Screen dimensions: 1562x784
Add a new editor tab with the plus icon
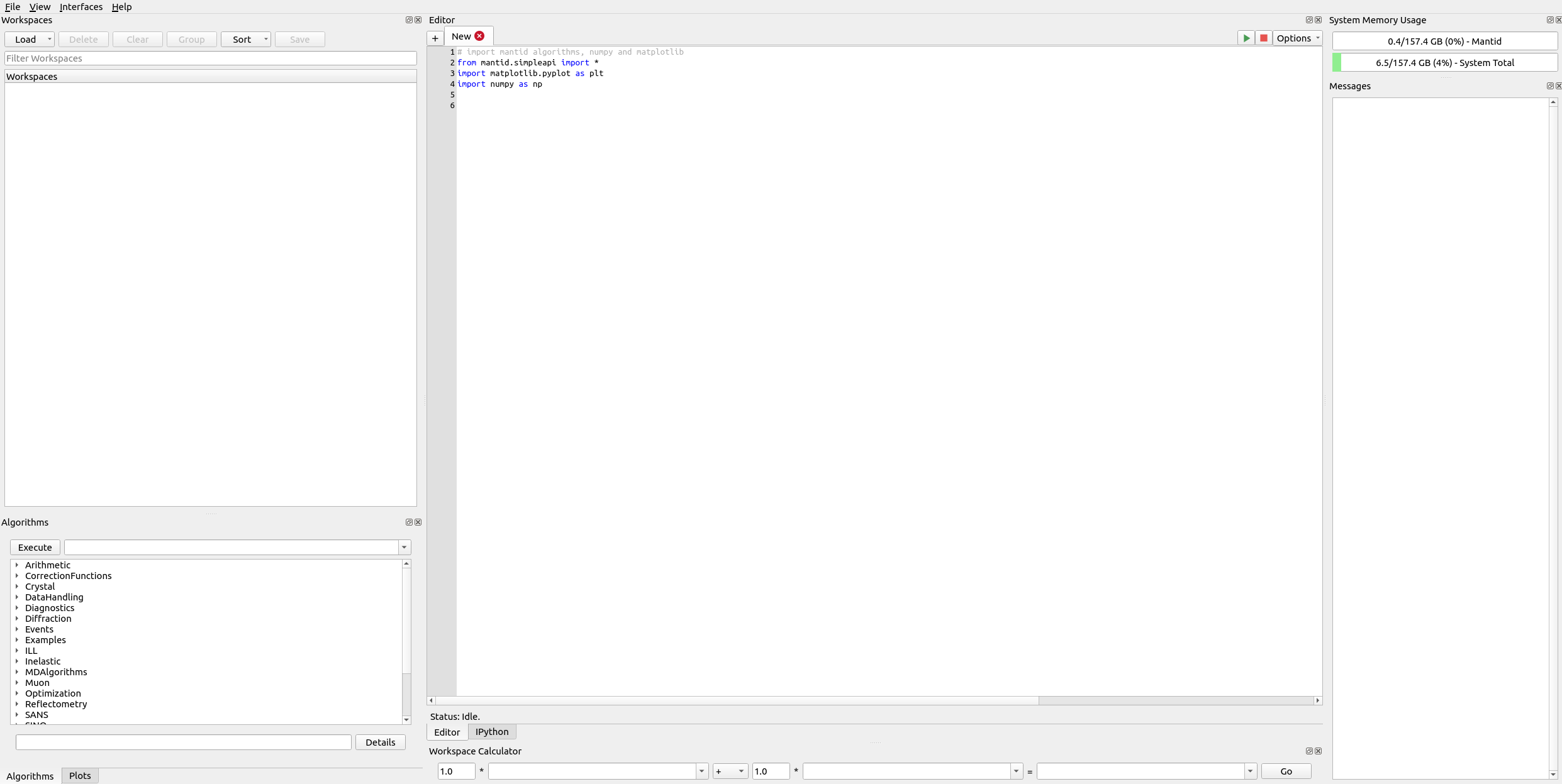[x=435, y=38]
